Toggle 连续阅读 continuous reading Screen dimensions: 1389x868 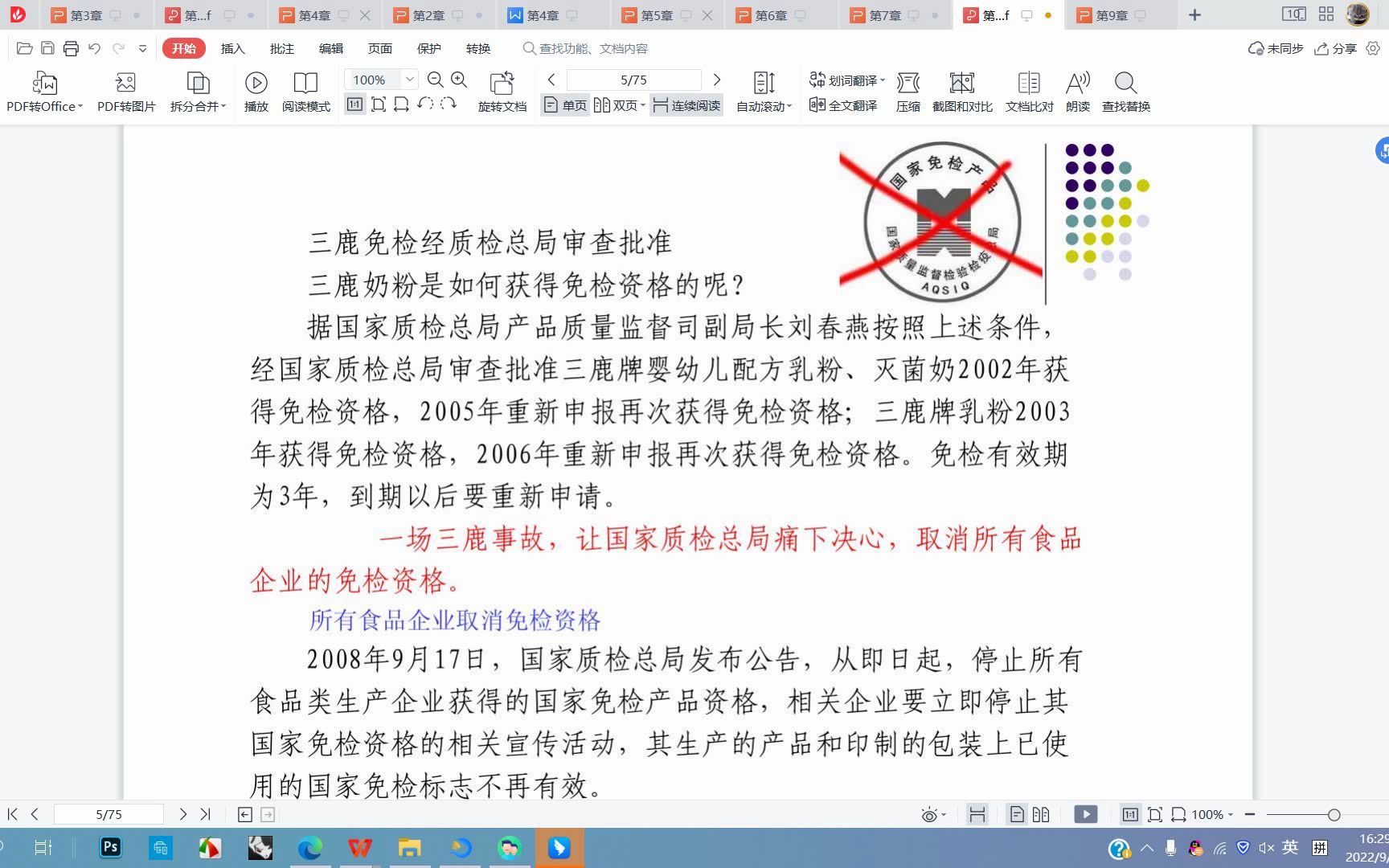(686, 105)
